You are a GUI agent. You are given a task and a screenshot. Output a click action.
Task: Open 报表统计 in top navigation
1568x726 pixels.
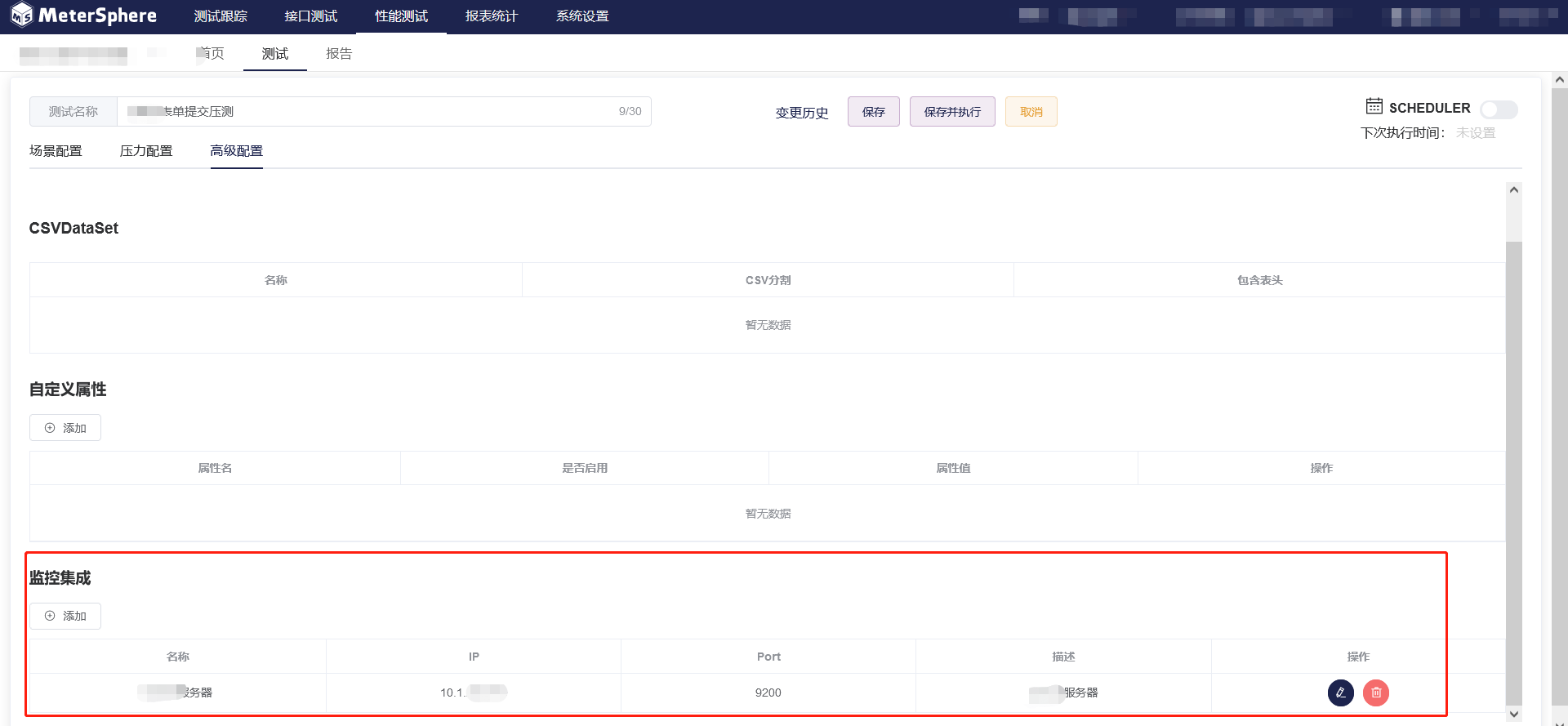coord(492,16)
